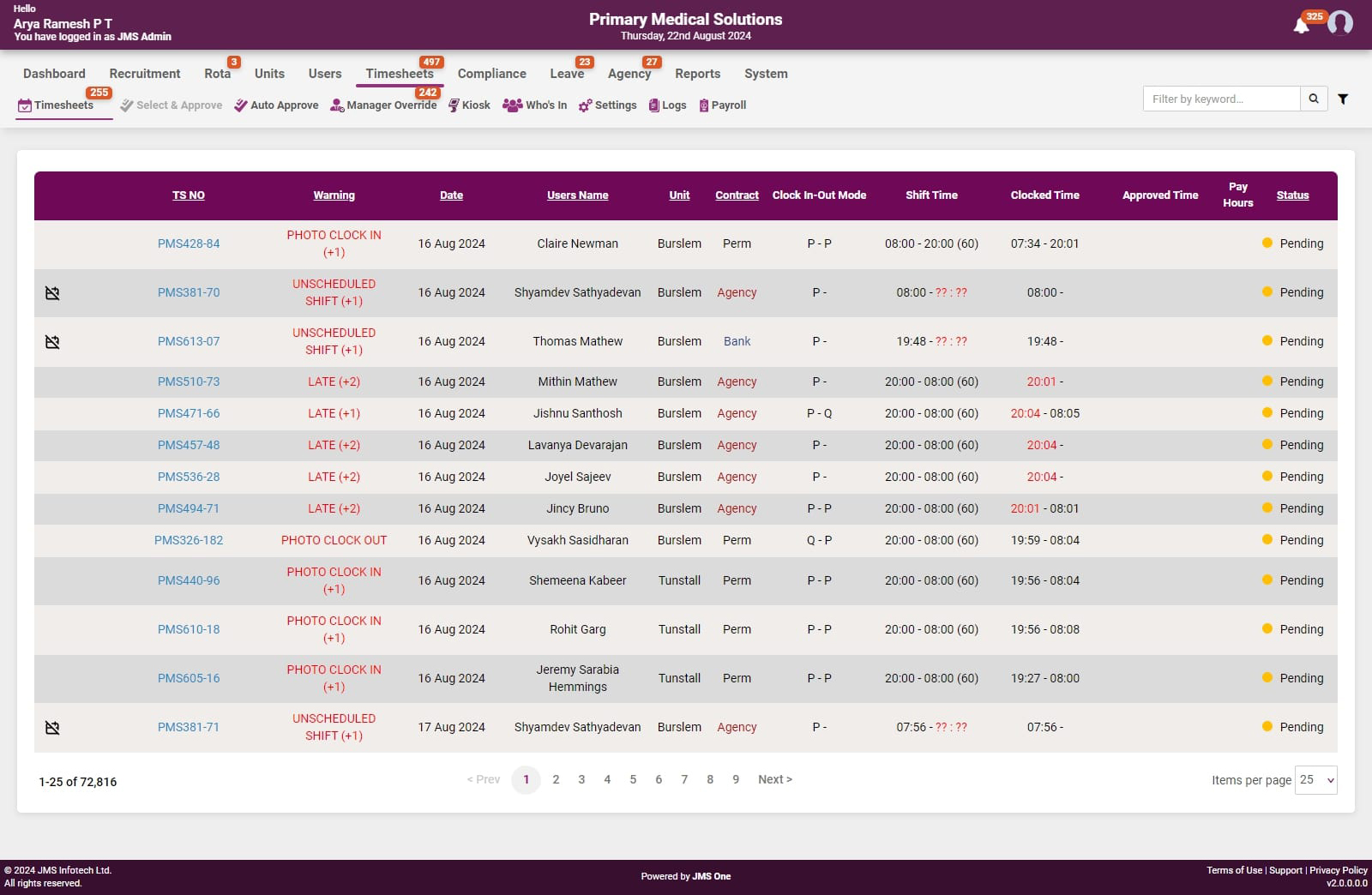This screenshot has width=1372, height=895.
Task: Open the Rota menu tab
Action: [x=217, y=74]
